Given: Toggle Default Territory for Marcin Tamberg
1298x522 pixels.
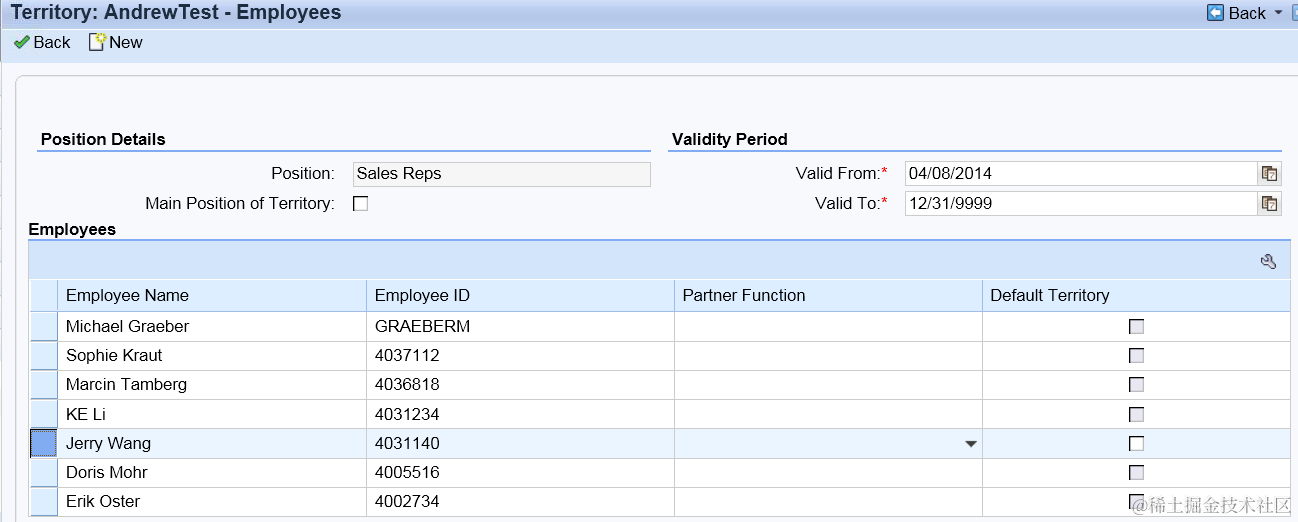Looking at the screenshot, I should click(x=1136, y=384).
